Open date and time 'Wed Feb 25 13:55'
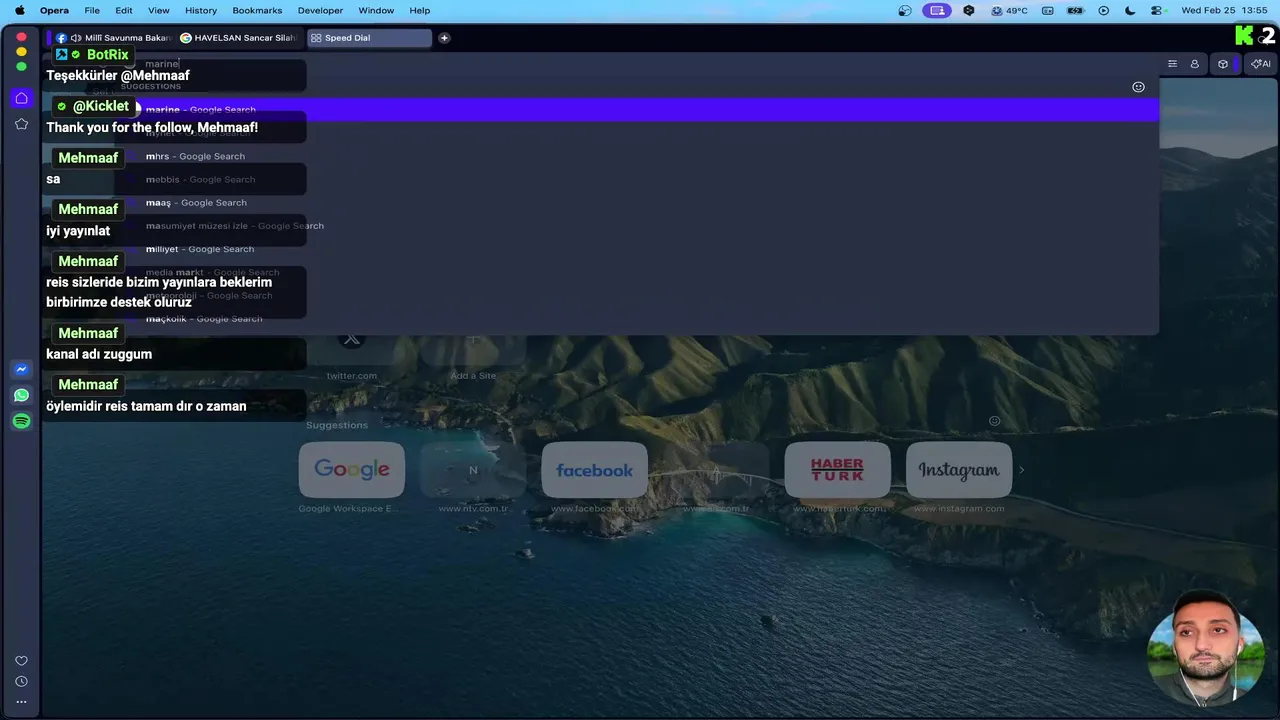Screen dimensions: 1280x720 (1224, 10)
